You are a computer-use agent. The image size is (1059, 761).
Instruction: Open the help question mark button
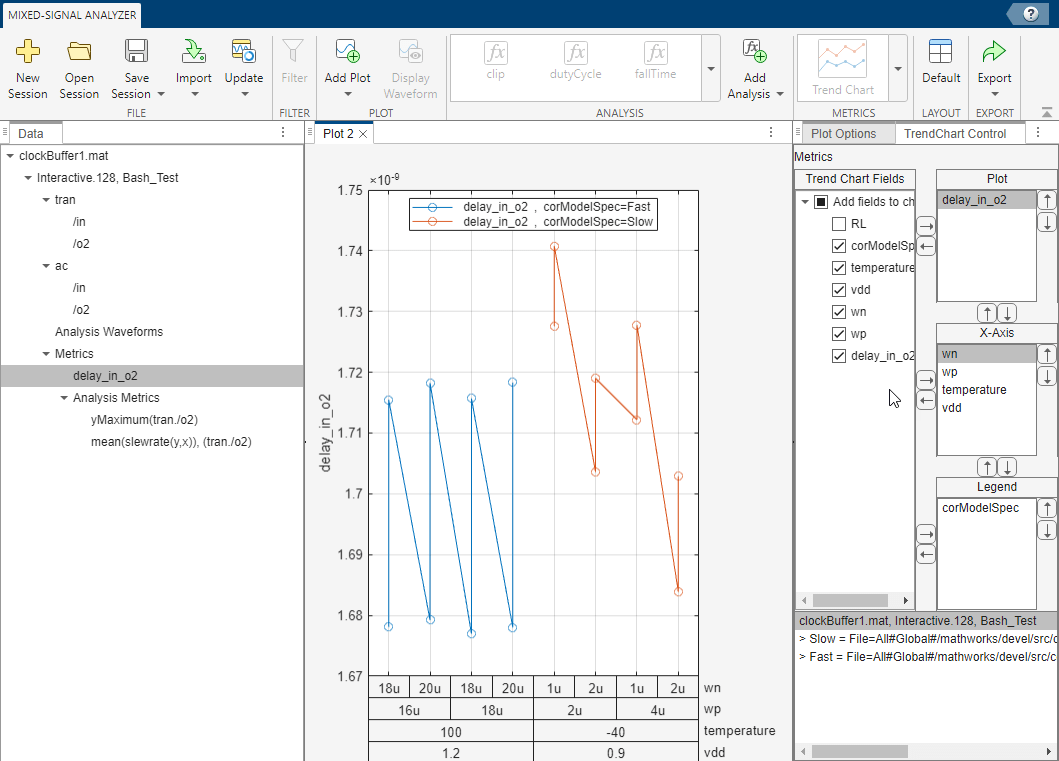tap(1031, 14)
